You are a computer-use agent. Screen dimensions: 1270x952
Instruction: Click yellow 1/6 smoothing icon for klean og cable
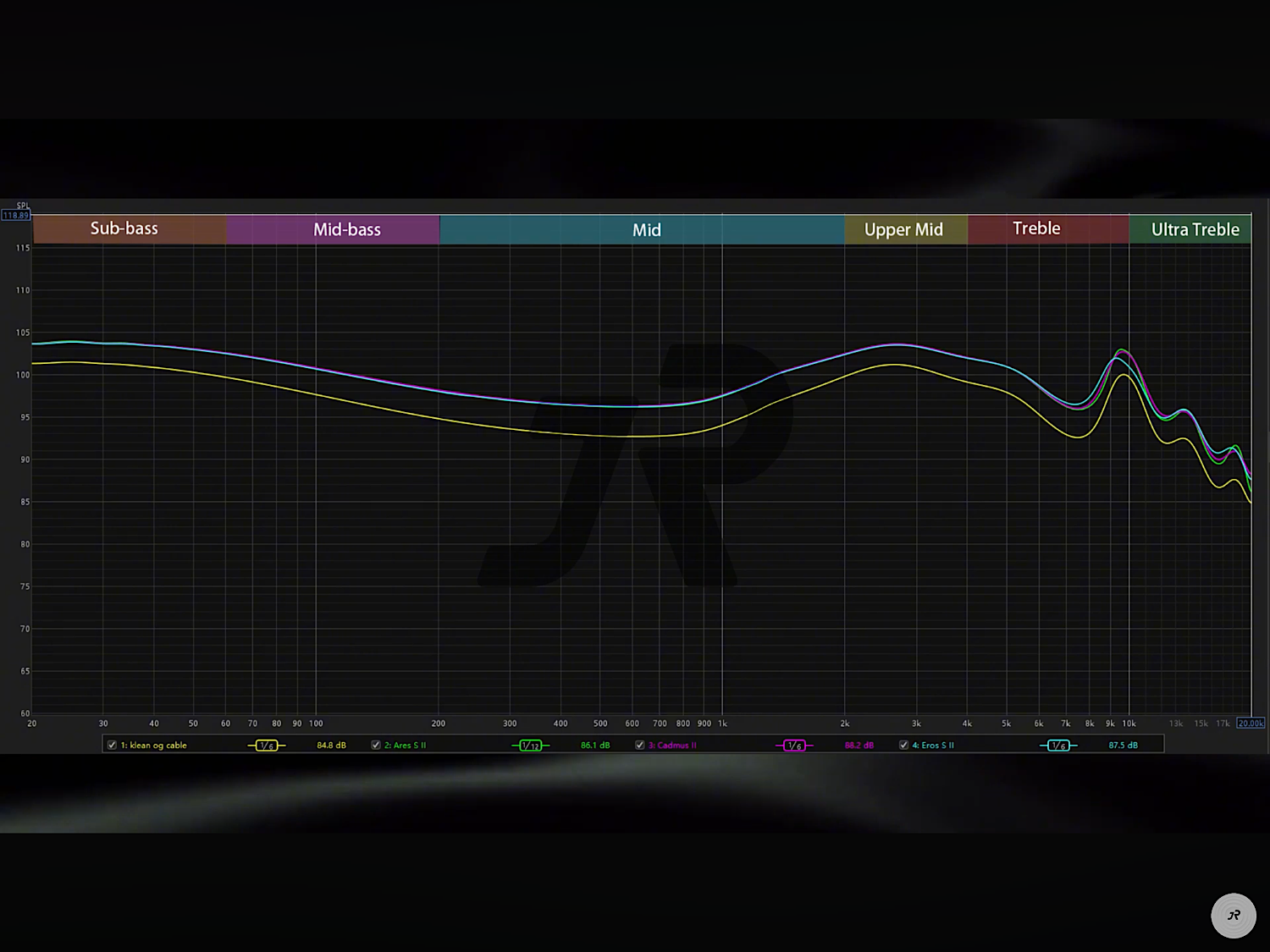[x=266, y=746]
